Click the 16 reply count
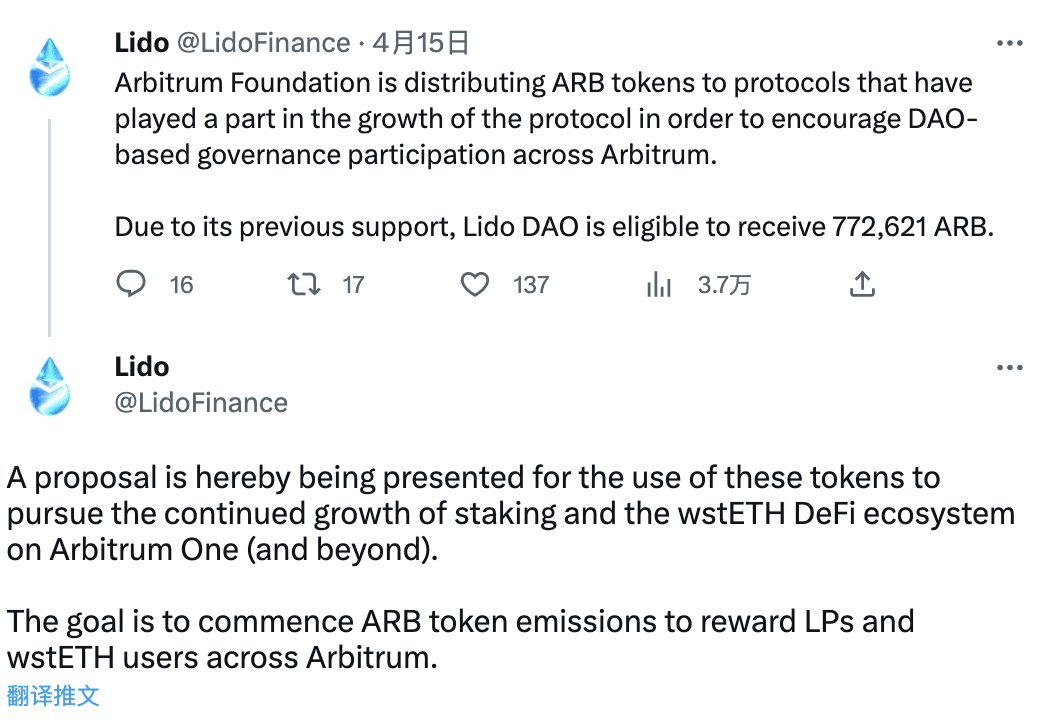The image size is (1052, 728). 181,285
